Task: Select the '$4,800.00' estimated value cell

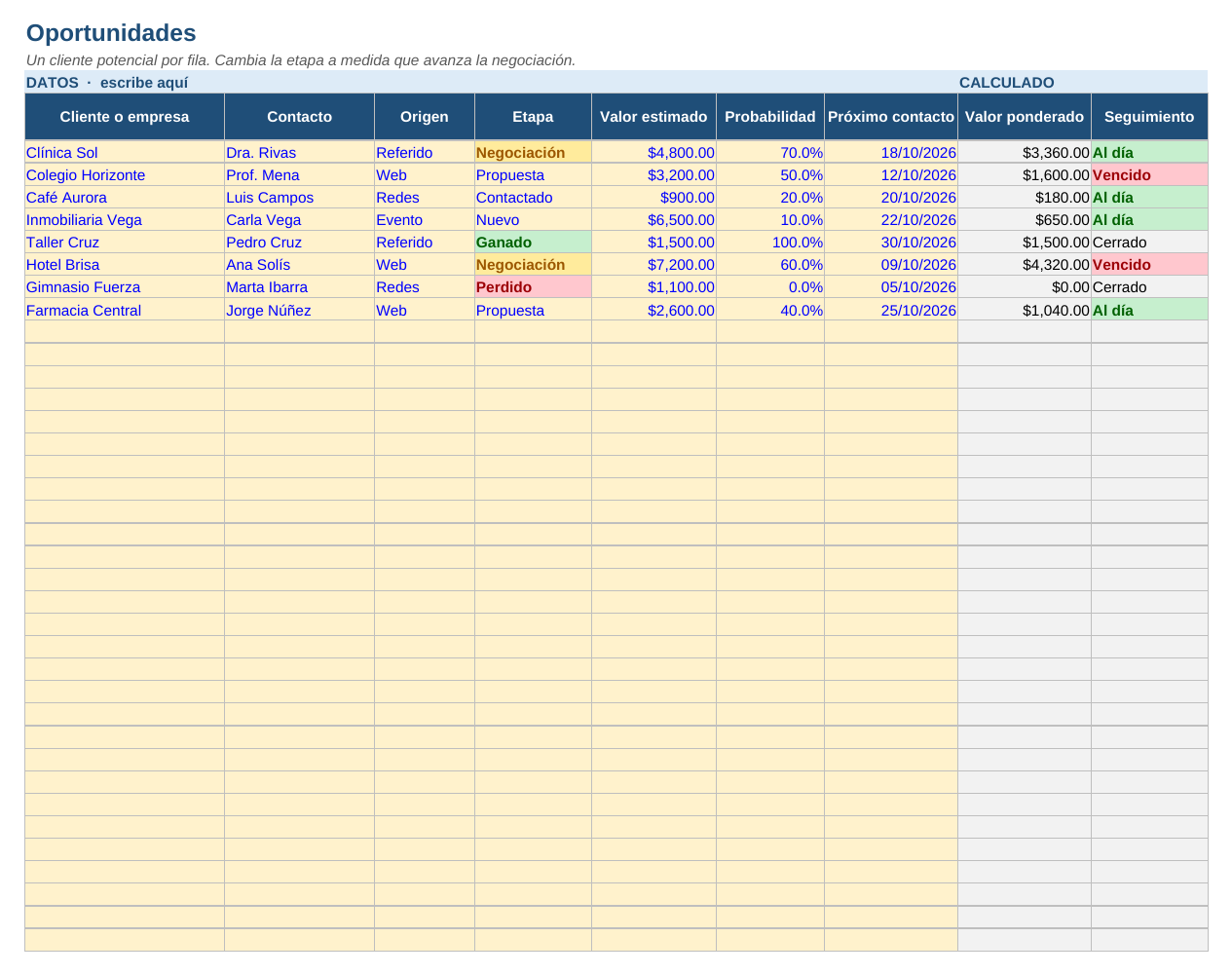Action: point(653,152)
